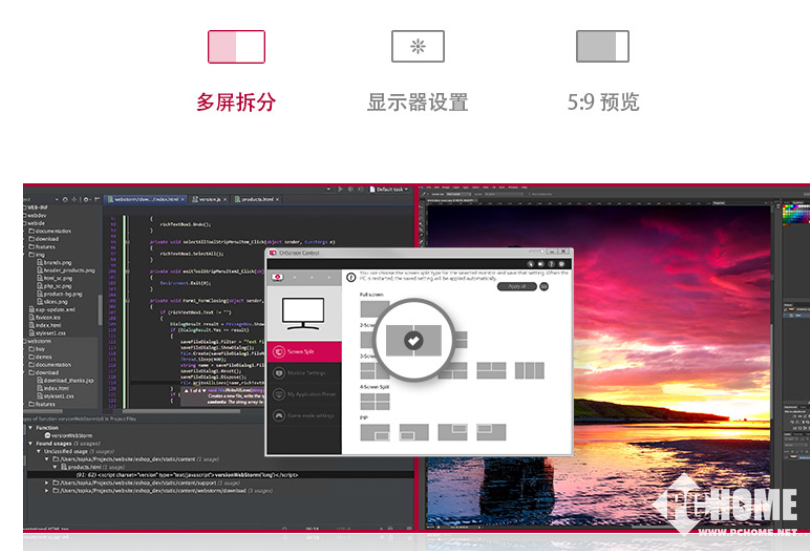Screen dimensions: 810x551
Task: Switch to the products.html editor tab
Action: pyautogui.click(x=257, y=199)
